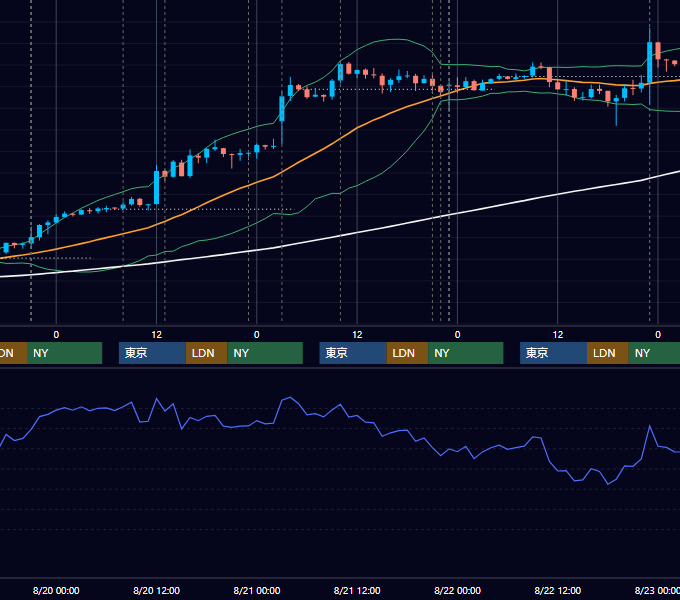
Task: Click the 8/22 12:00 date label
Action: (558, 590)
